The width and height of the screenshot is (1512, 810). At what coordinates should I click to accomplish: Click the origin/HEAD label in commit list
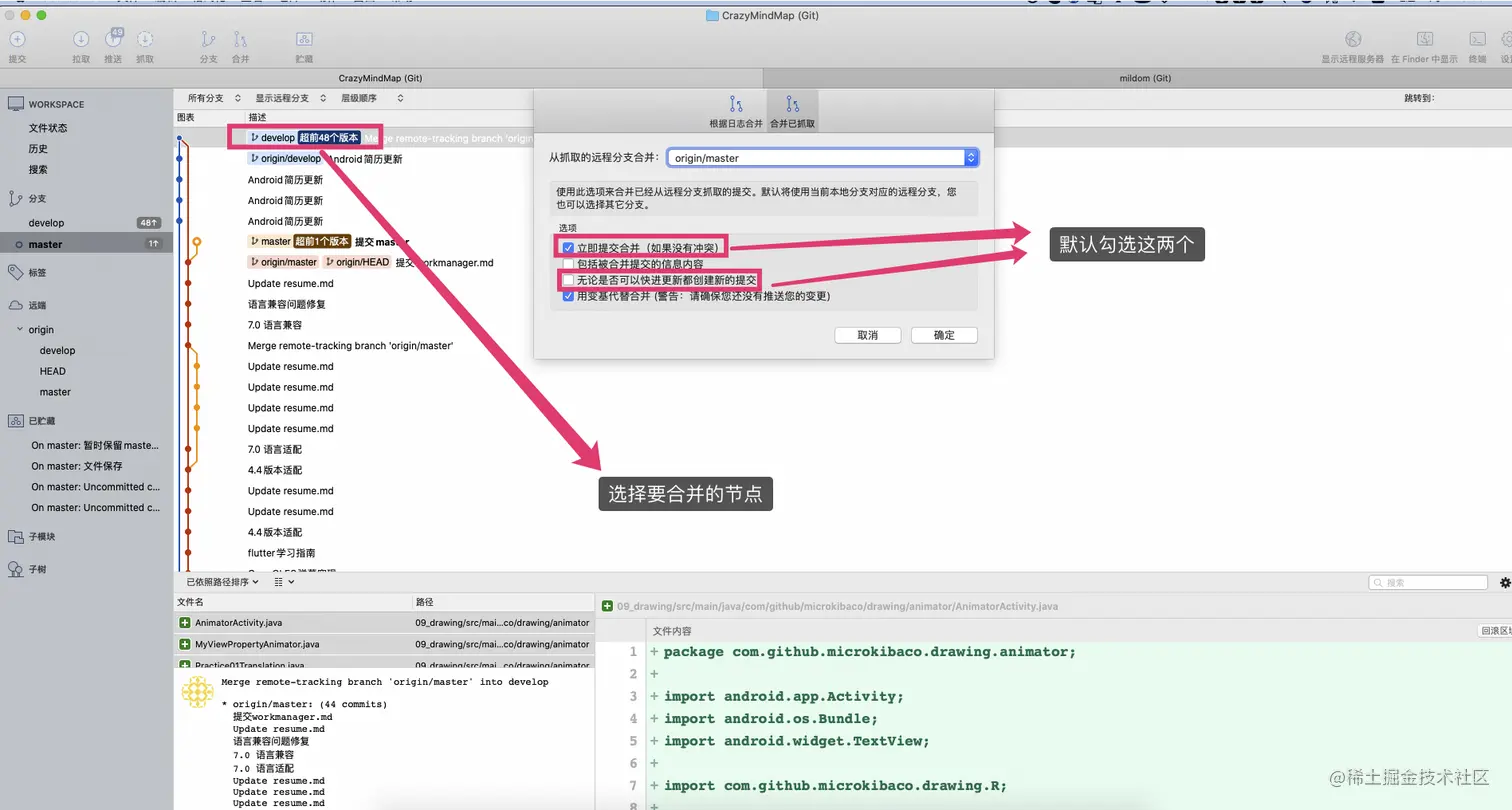357,262
